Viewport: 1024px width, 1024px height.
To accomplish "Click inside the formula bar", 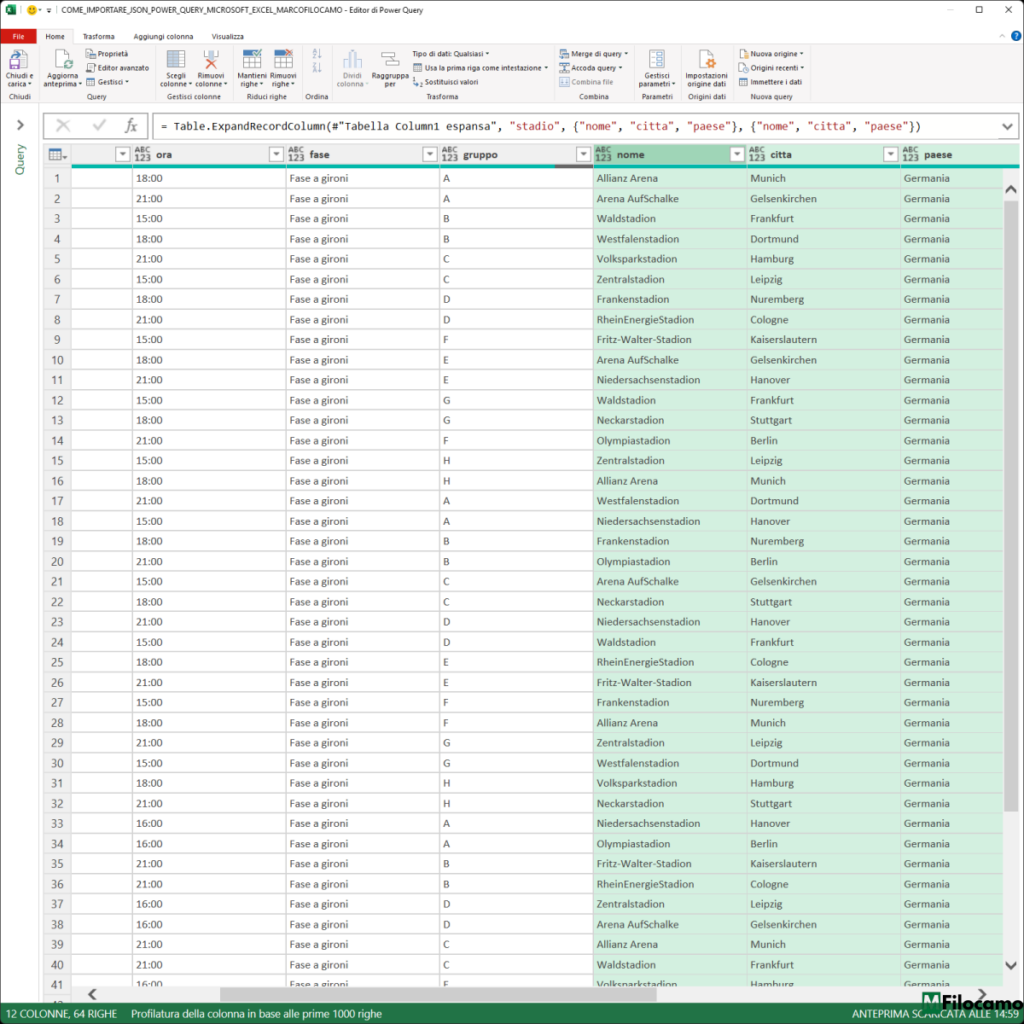I will [x=575, y=126].
